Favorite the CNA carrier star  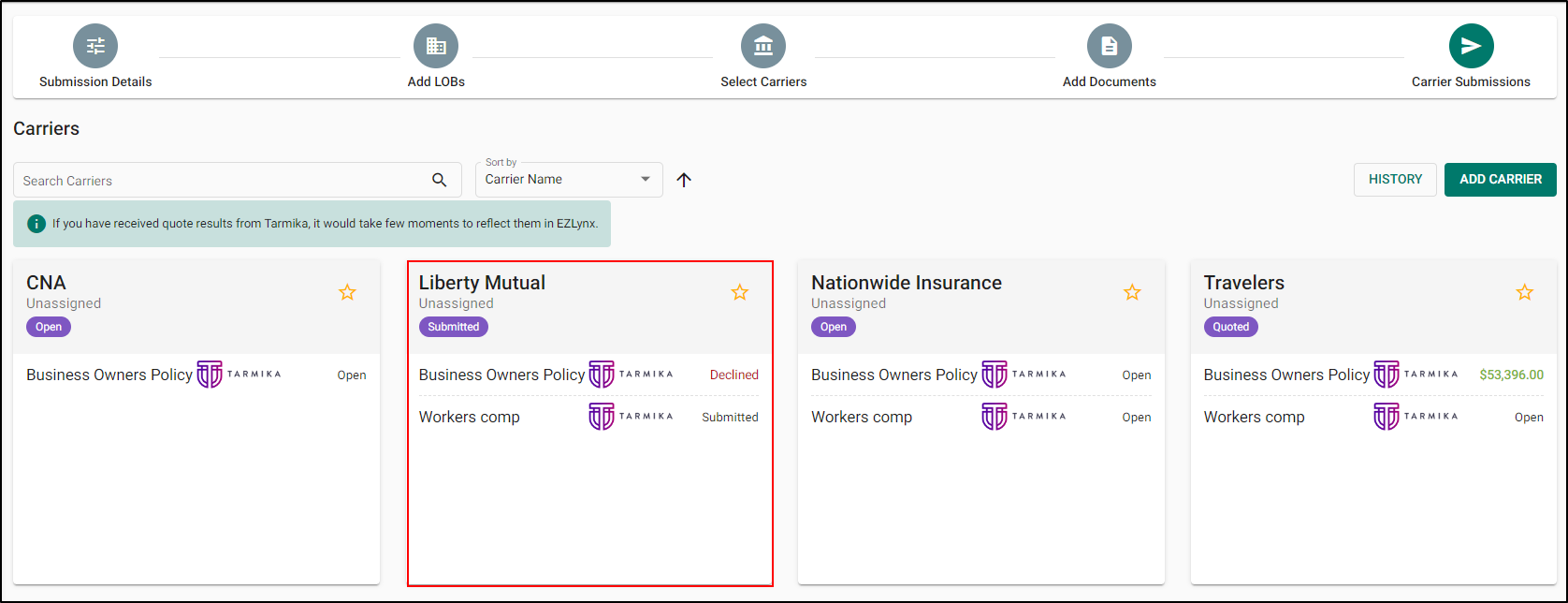(347, 292)
